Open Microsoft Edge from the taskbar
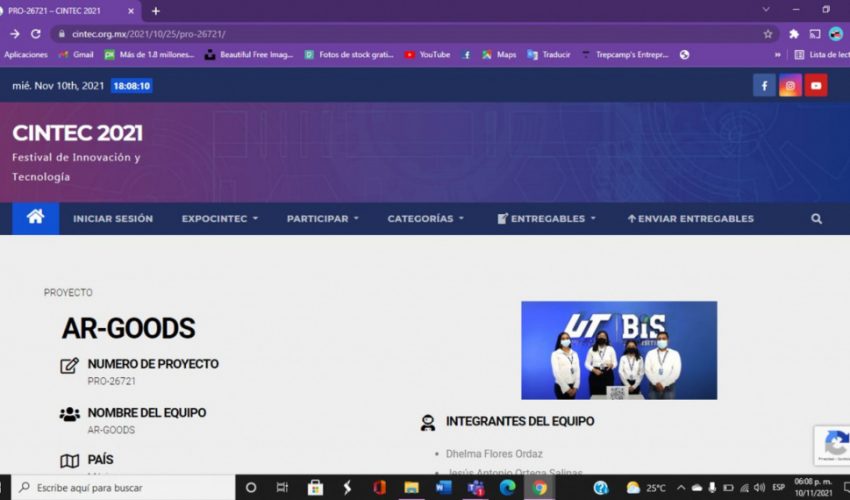 pos(507,488)
